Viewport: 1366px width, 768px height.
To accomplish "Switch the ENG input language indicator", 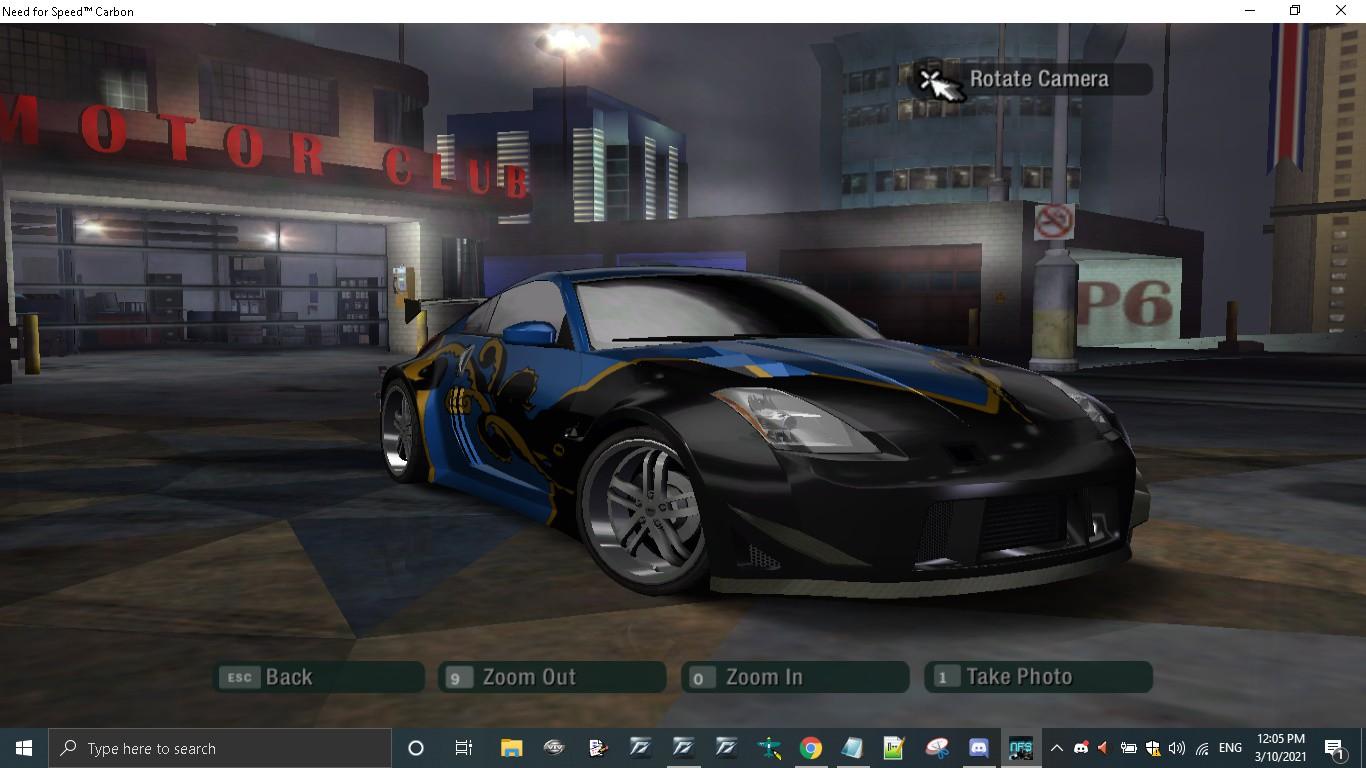I will click(x=1230, y=748).
